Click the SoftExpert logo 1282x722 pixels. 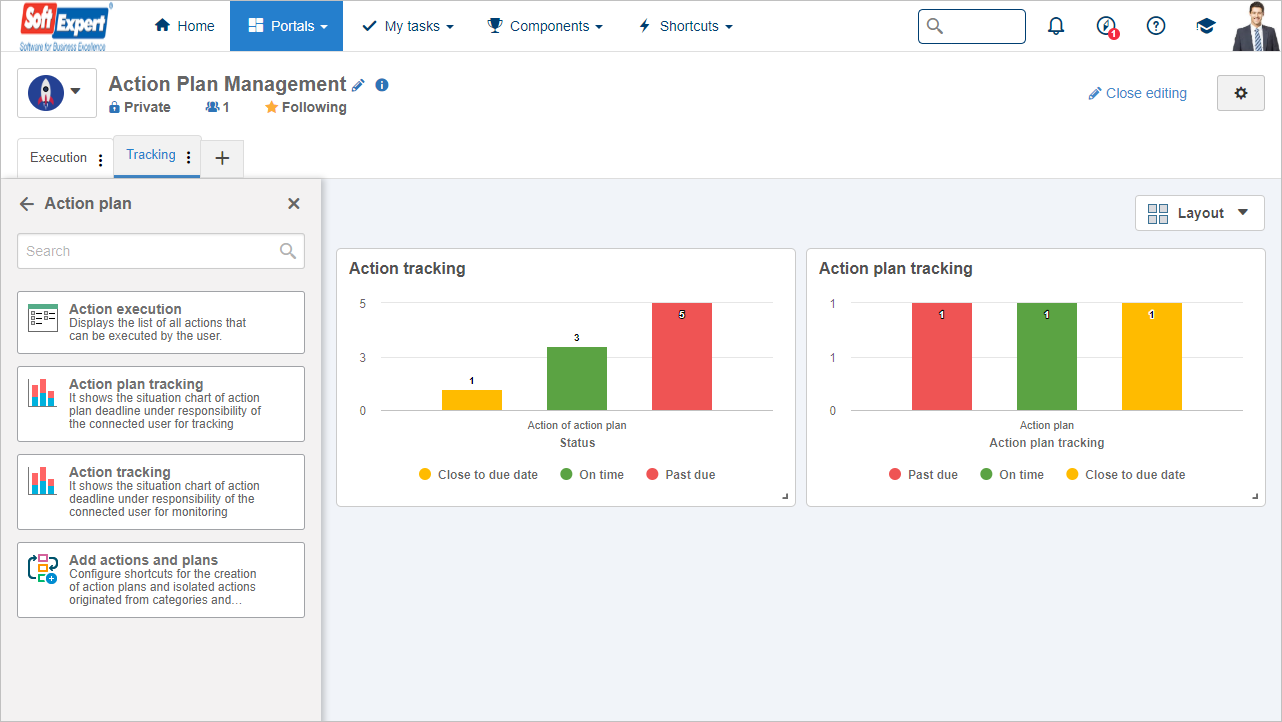click(x=67, y=26)
